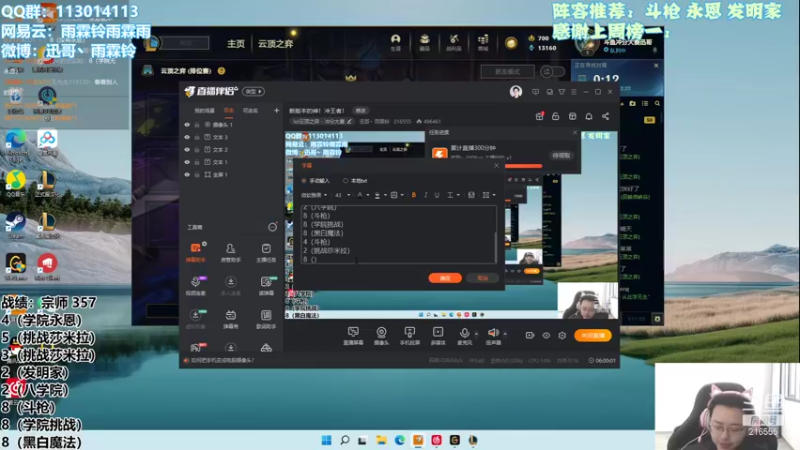Viewport: 800px width, 450px height.
Task: Expand speaker options arrow
Action: [505, 334]
